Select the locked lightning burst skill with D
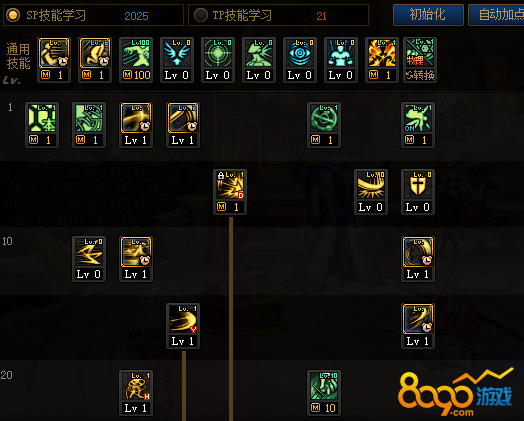Image resolution: width=524 pixels, height=421 pixels. coord(230,185)
